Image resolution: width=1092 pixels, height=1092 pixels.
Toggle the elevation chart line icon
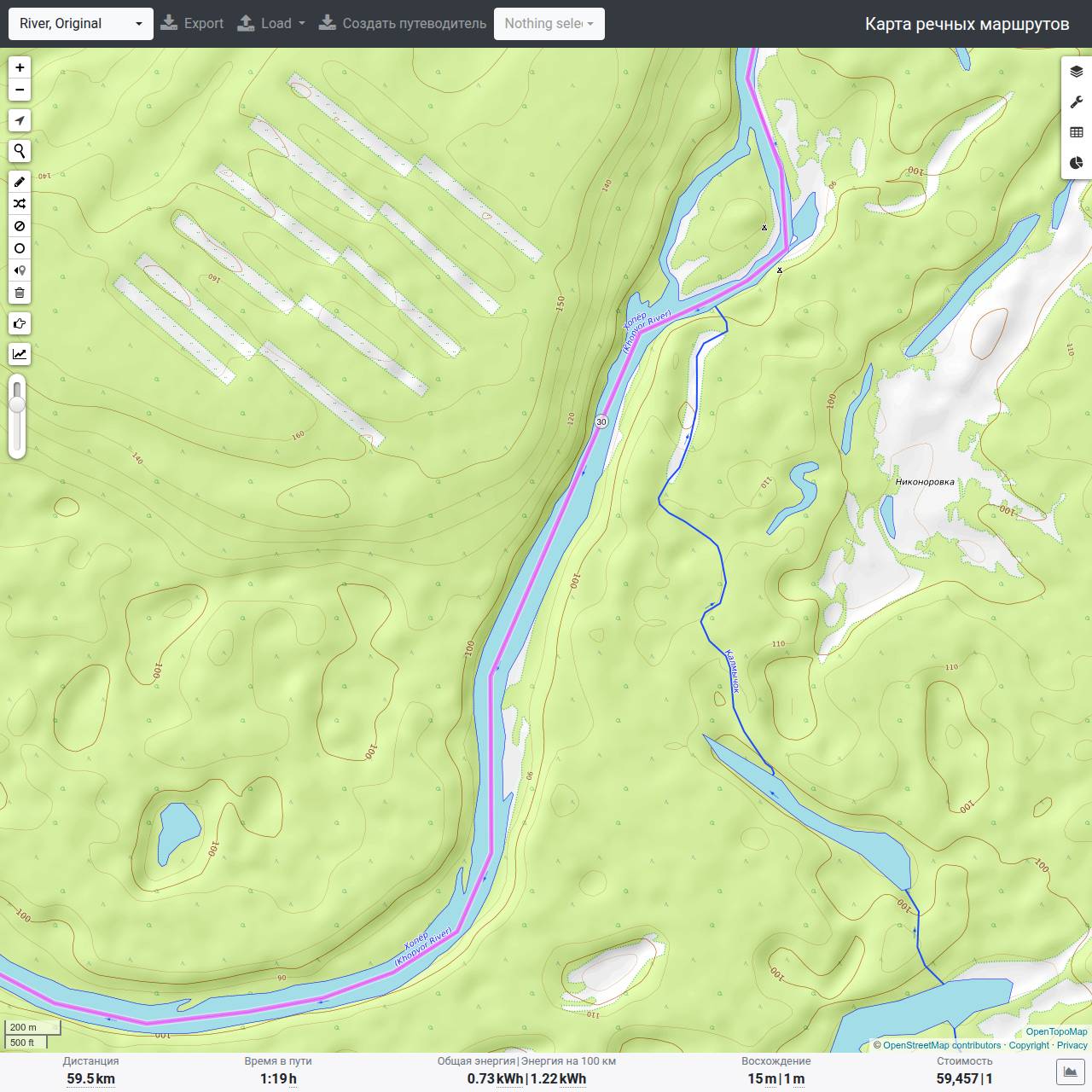pyautogui.click(x=20, y=354)
